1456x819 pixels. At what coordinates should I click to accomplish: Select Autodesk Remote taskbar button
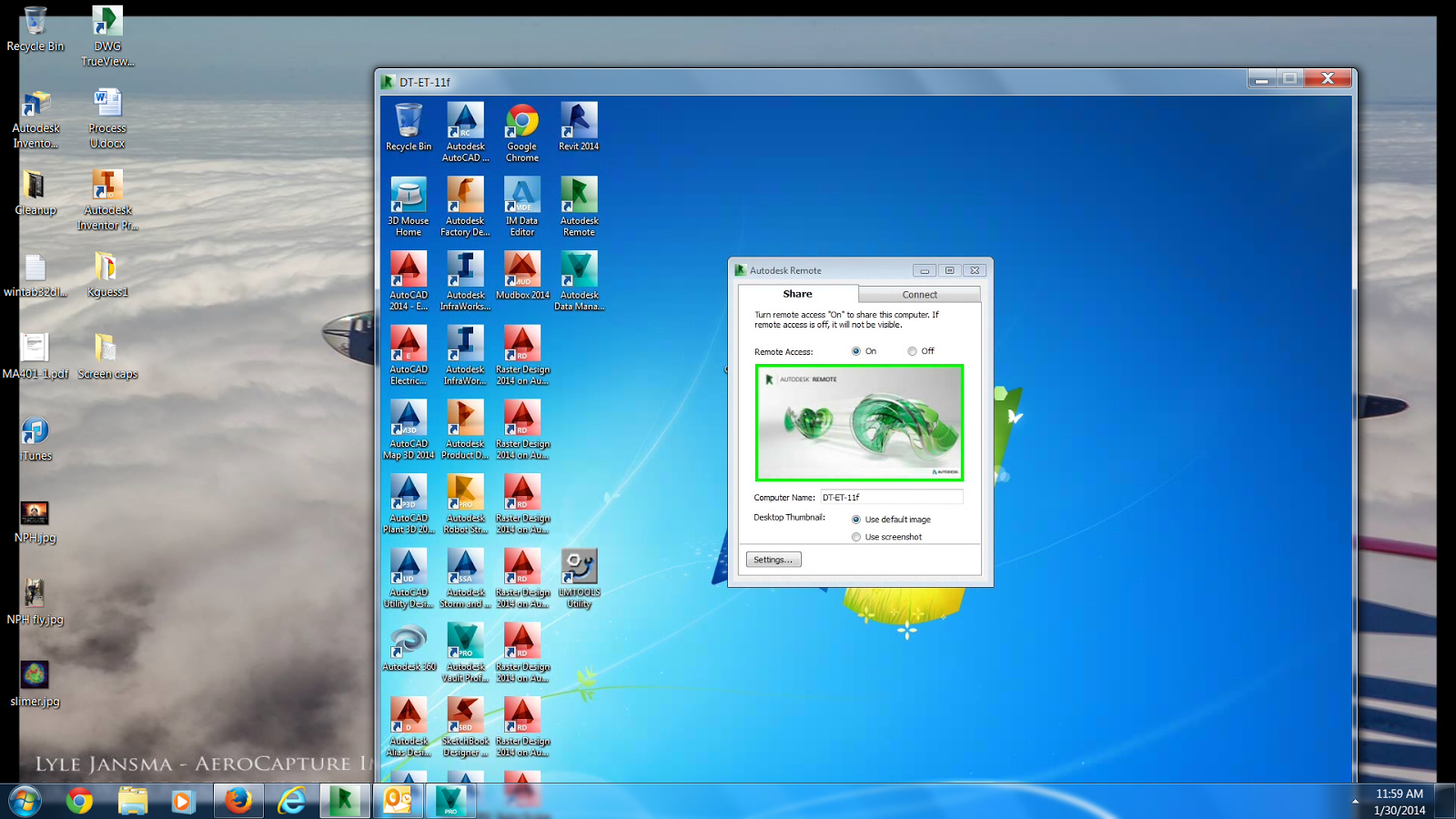coord(344,801)
